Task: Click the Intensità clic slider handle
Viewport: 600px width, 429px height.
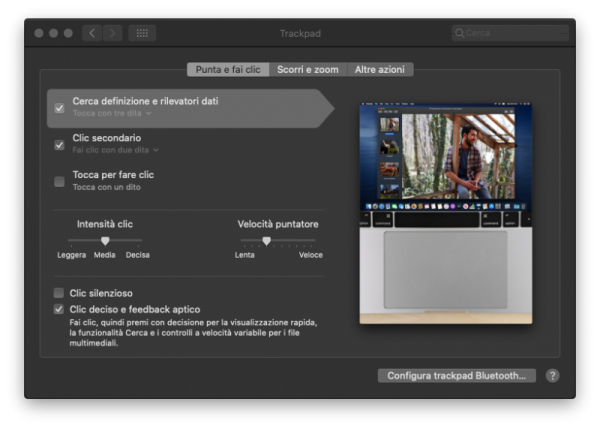Action: tap(105, 241)
